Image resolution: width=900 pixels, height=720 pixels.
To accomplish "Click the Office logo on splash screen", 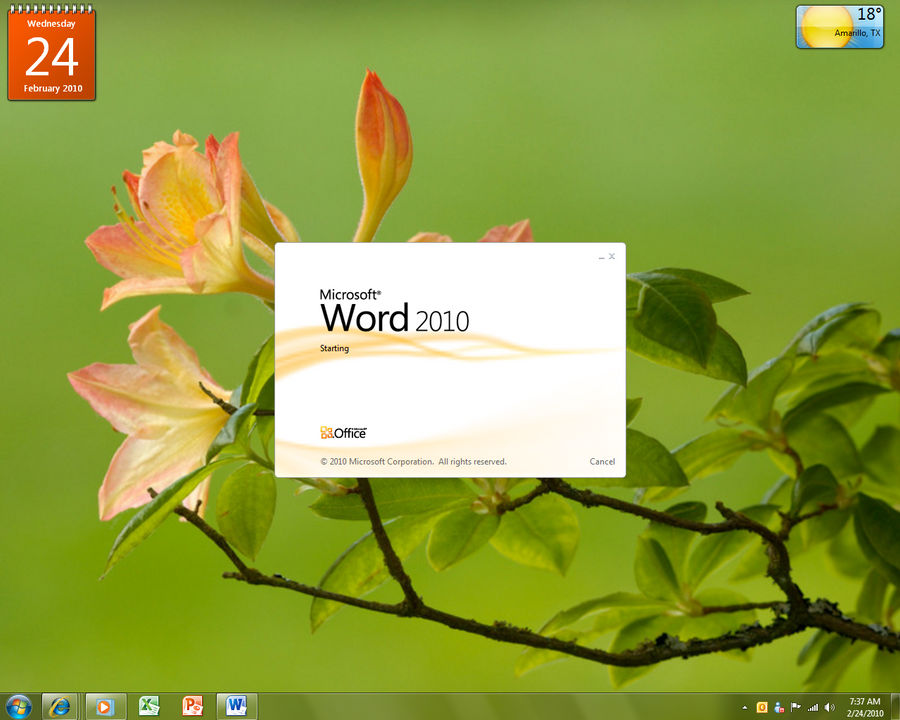I will [x=343, y=432].
